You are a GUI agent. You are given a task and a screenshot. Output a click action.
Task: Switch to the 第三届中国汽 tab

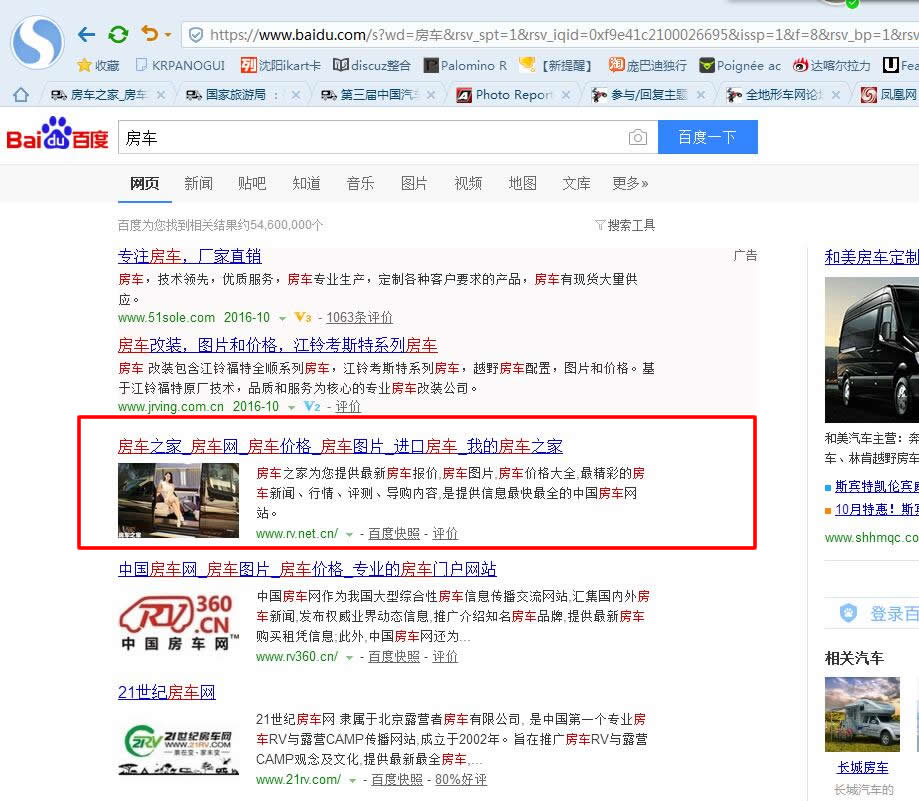(x=369, y=94)
